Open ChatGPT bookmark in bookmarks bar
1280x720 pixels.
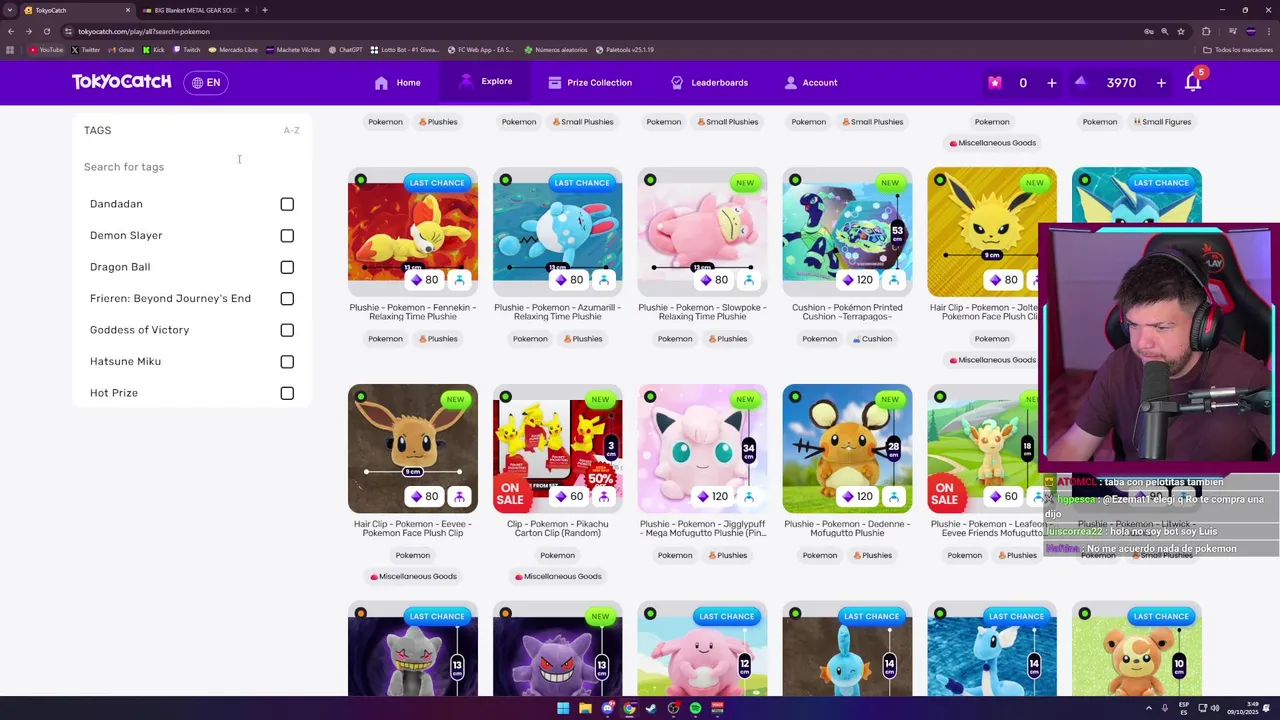click(x=345, y=50)
